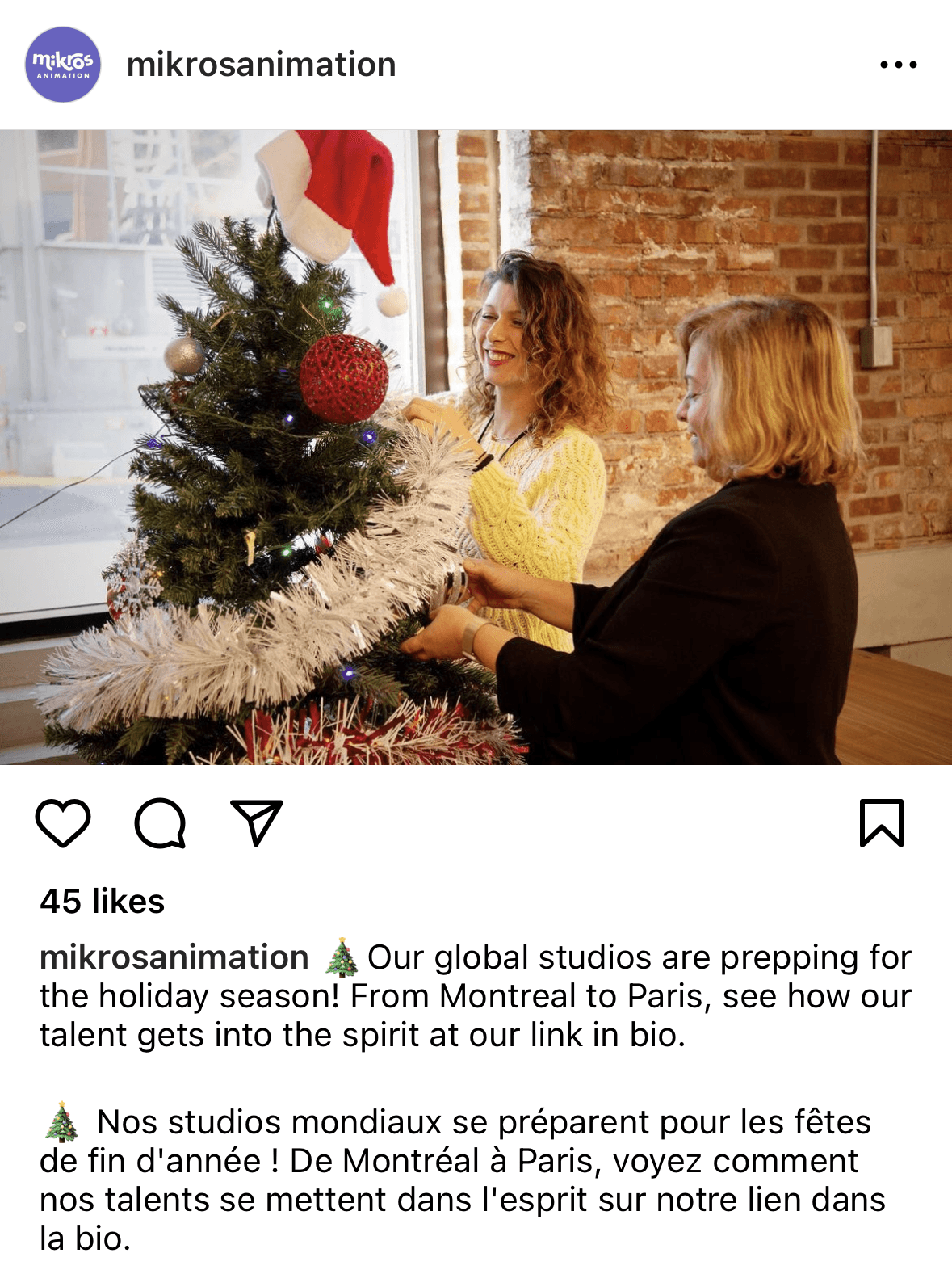Select the English caption about holiday season

click(x=476, y=996)
